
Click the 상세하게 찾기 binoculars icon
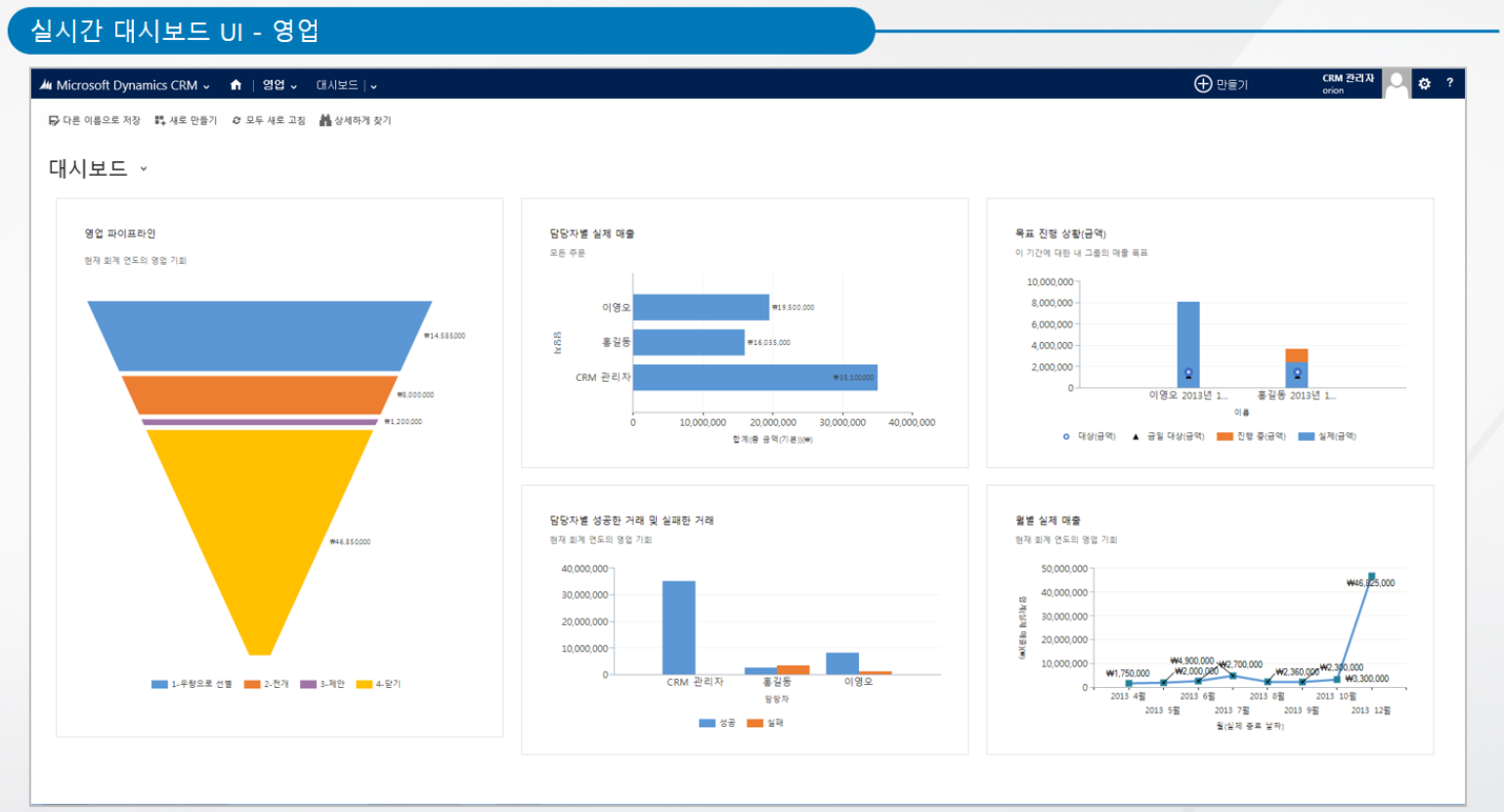click(325, 120)
